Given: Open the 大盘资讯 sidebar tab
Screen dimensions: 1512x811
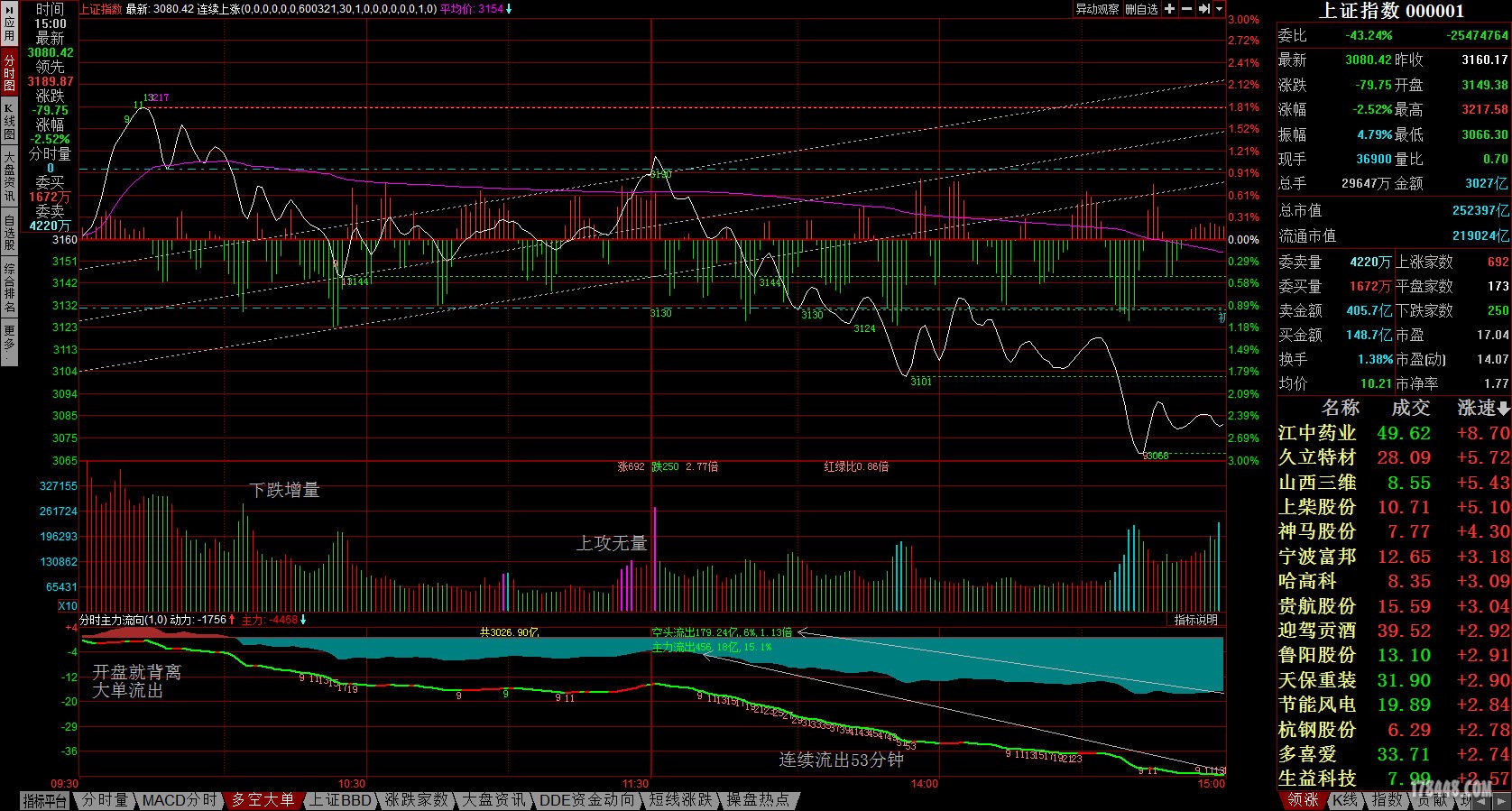Looking at the screenshot, I should pos(9,176).
